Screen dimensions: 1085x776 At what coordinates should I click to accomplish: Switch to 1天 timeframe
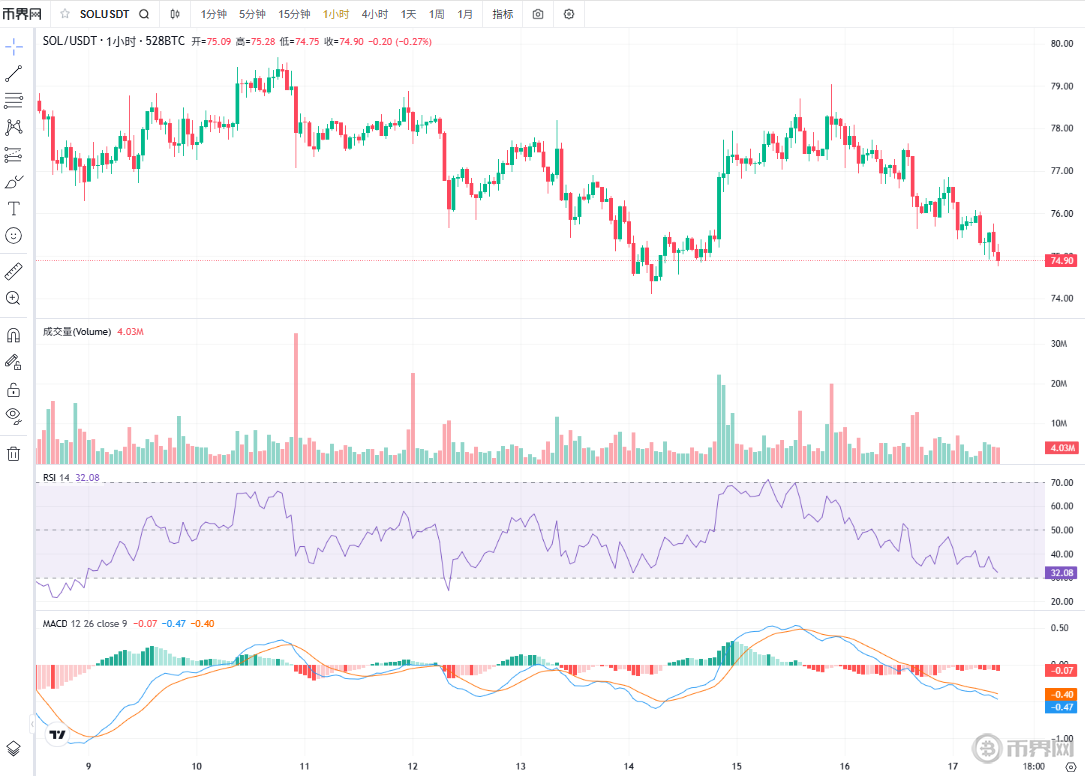pos(409,14)
